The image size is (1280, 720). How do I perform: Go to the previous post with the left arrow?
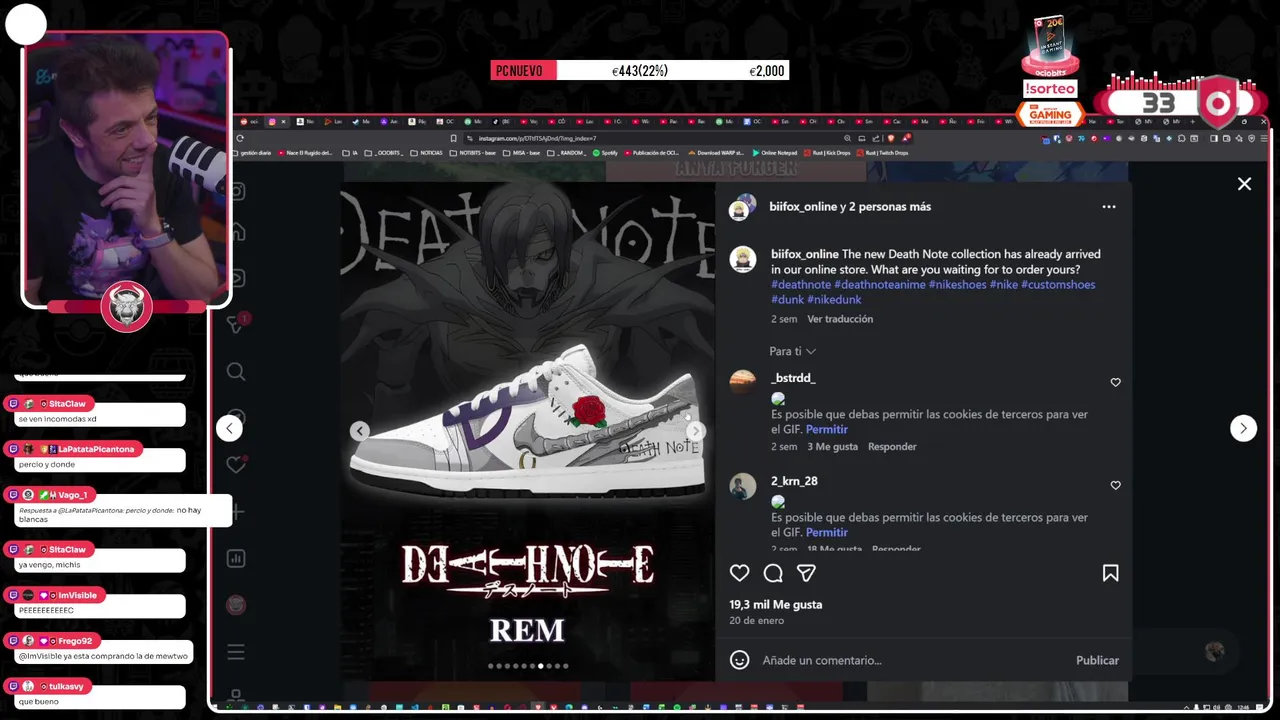click(x=229, y=428)
